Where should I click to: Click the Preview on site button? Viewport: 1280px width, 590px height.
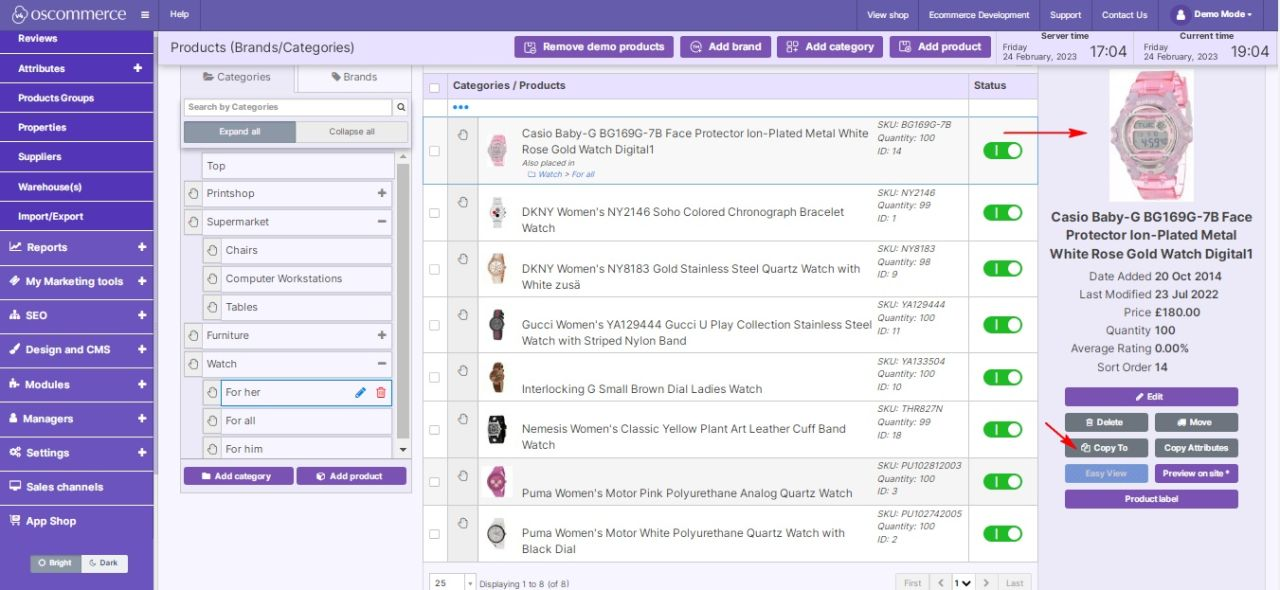coord(1196,474)
